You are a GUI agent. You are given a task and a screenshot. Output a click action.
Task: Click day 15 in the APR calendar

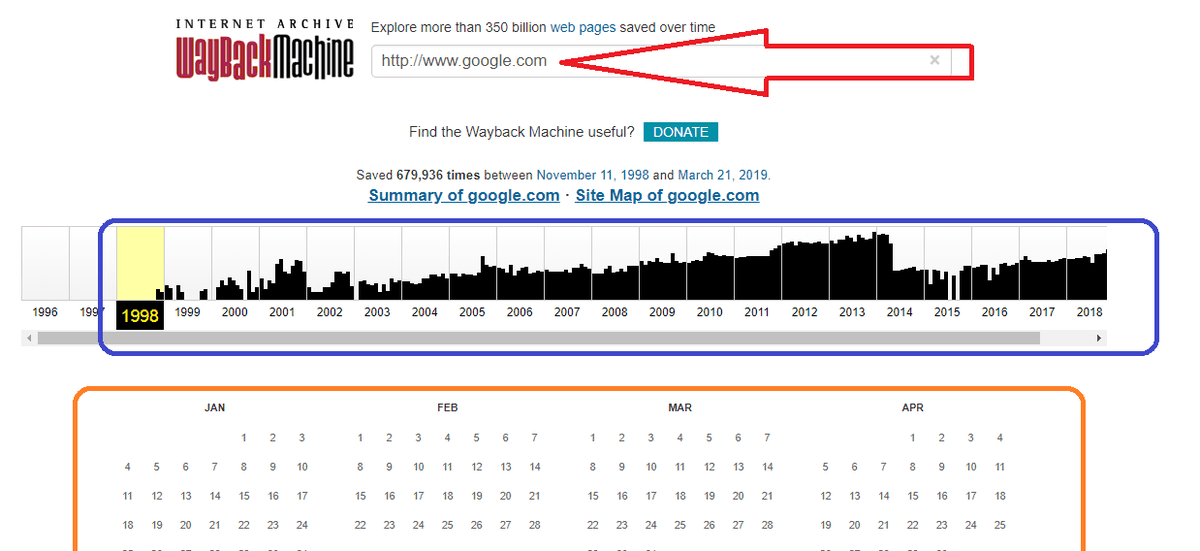coord(913,496)
